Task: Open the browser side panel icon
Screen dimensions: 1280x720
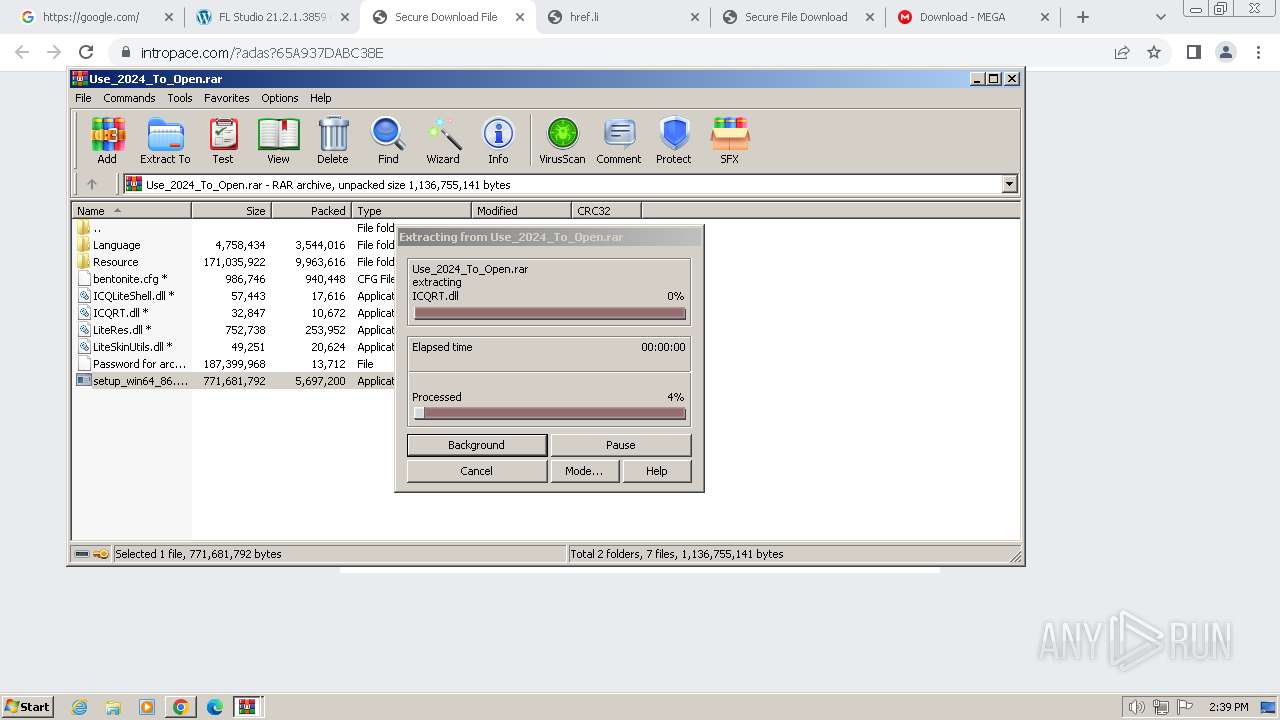Action: (1193, 52)
